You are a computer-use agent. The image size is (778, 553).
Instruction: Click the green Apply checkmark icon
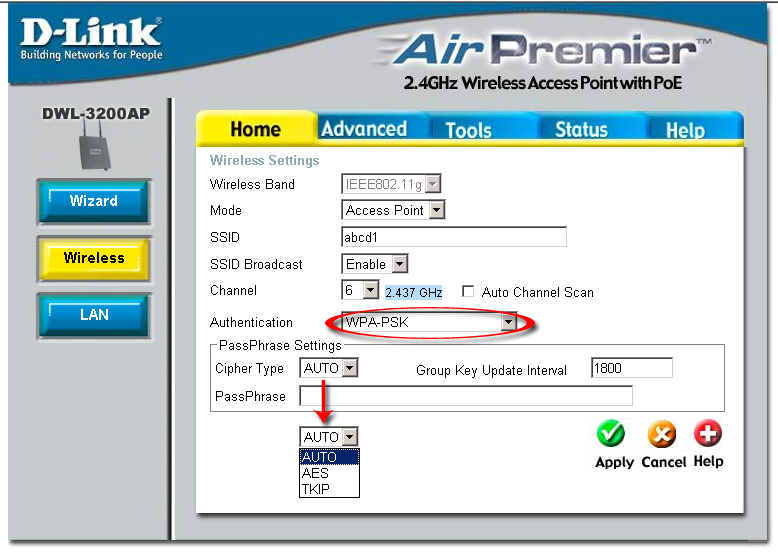pos(611,434)
